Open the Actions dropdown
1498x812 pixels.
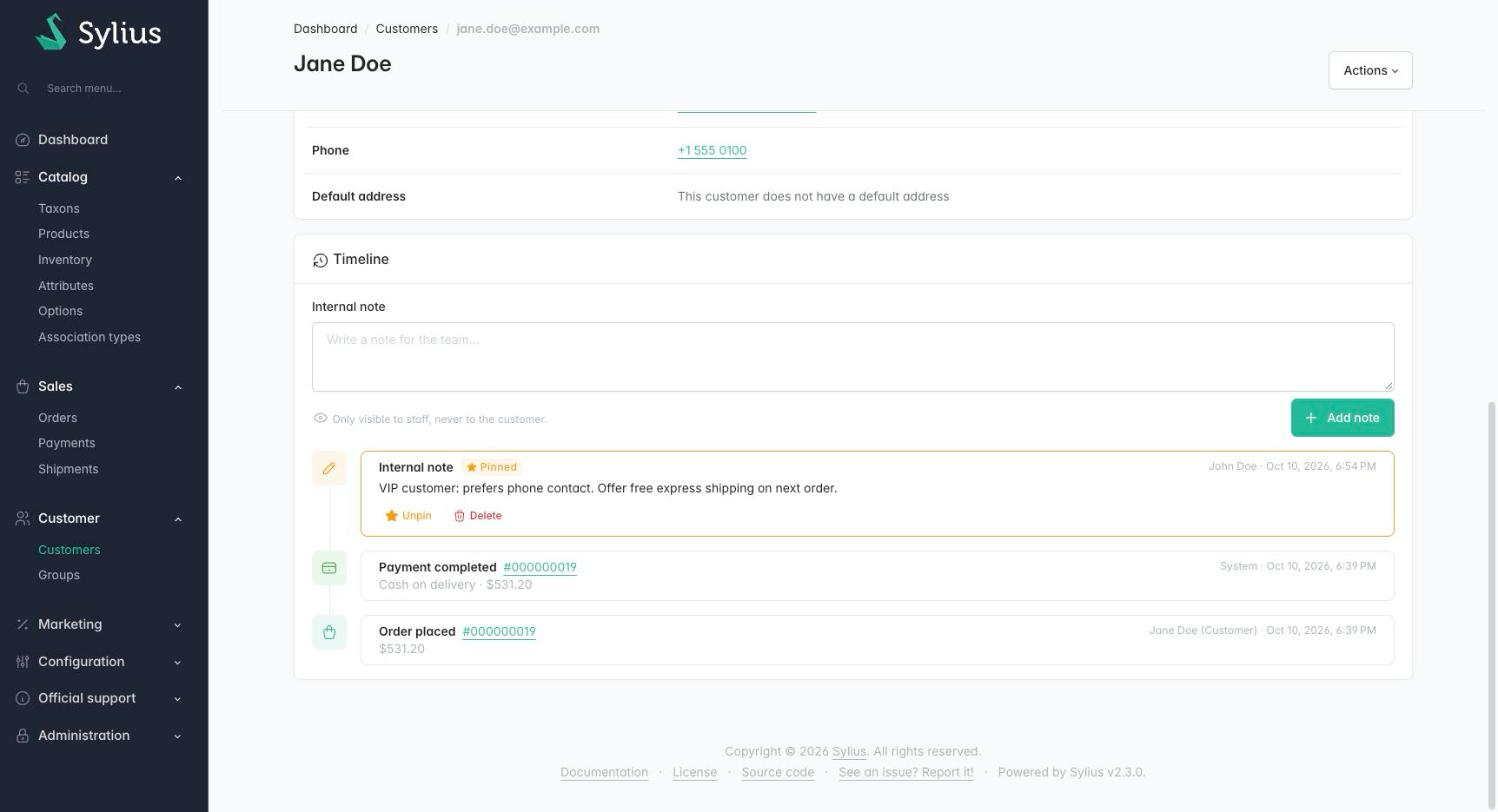(1370, 70)
